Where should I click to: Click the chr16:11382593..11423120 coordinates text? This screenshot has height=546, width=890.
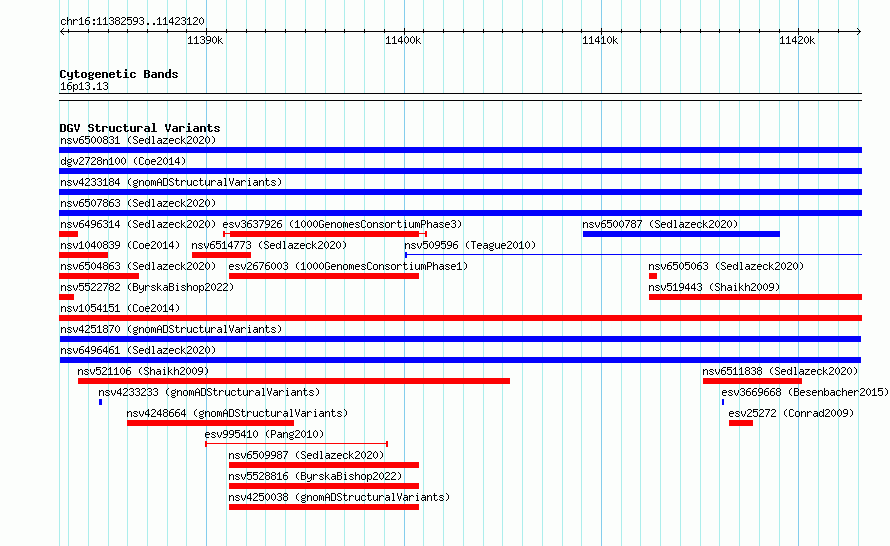coord(132,22)
